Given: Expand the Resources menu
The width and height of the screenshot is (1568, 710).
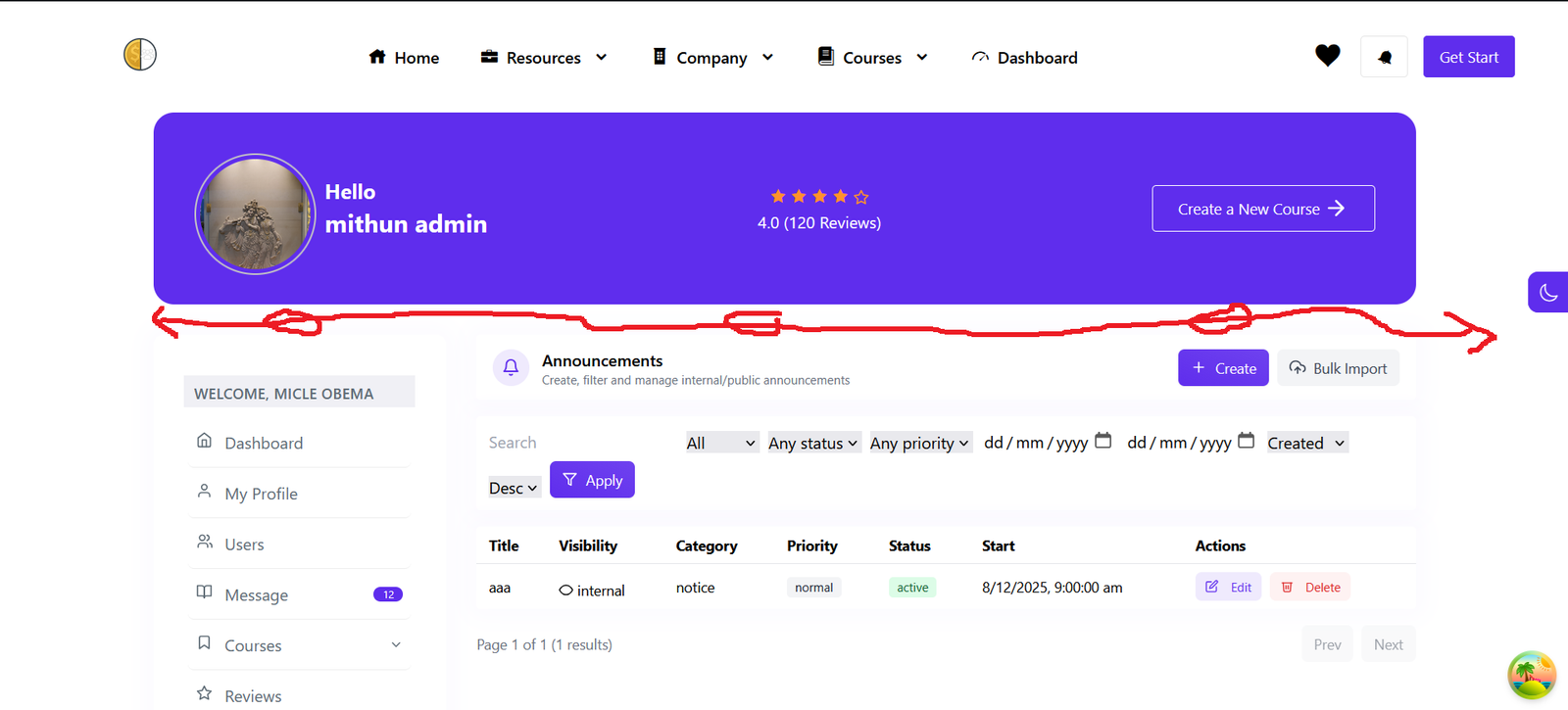Looking at the screenshot, I should point(544,58).
